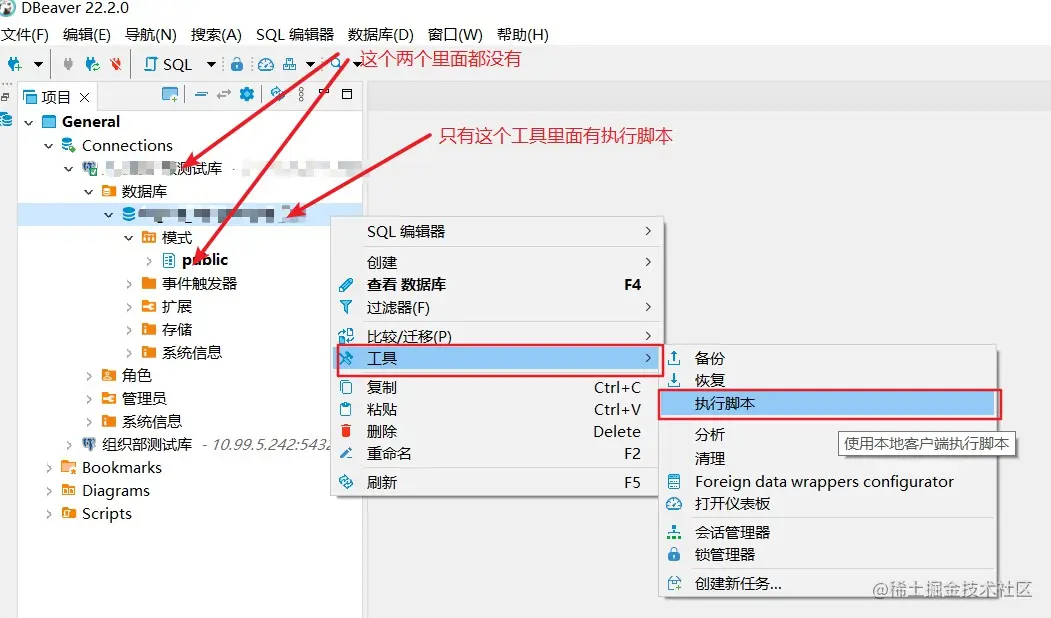
Task: Select 系统信息 folder listed under 管理员
Action: (x=151, y=422)
